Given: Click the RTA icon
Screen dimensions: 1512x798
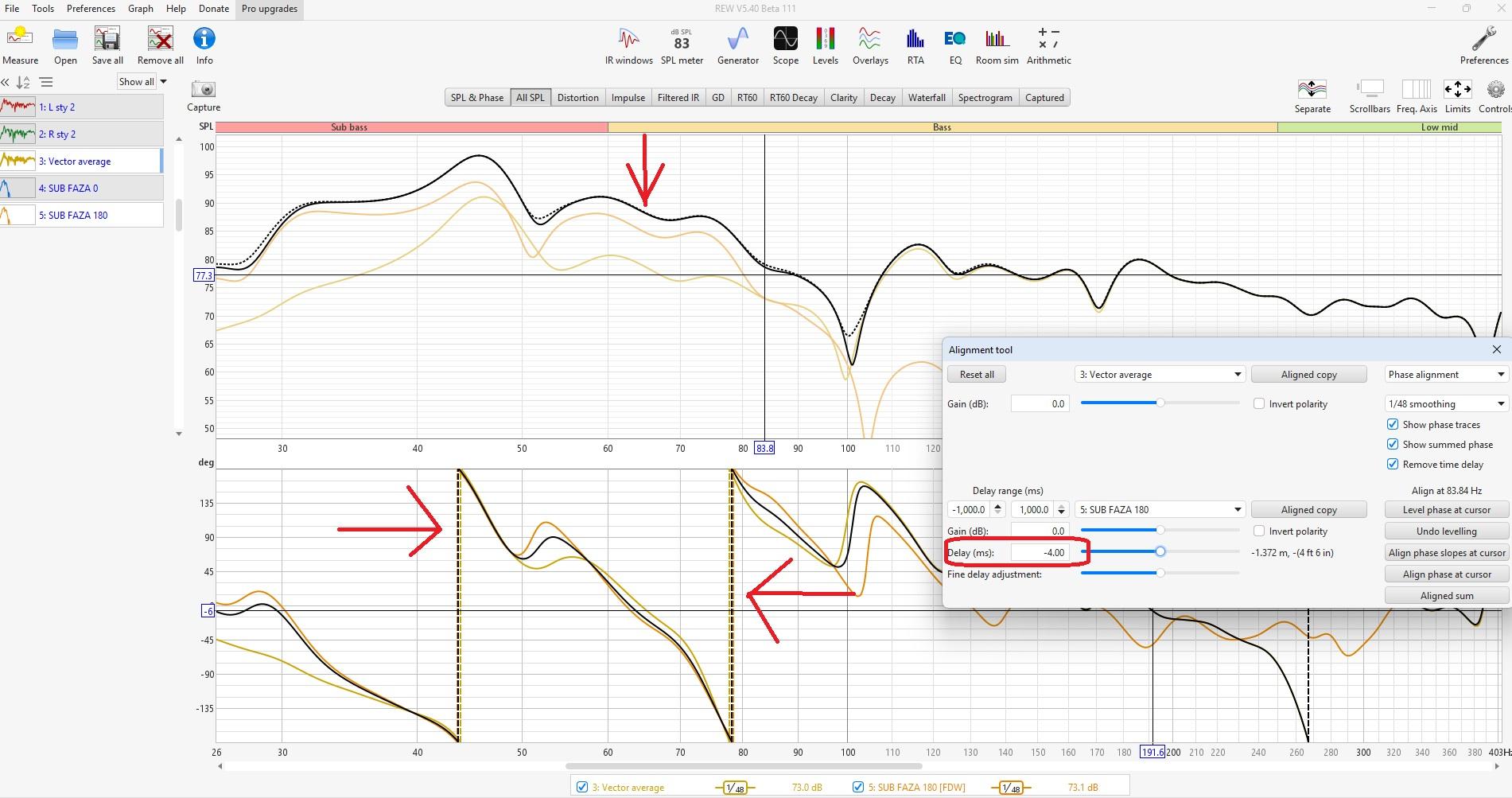Looking at the screenshot, I should tap(915, 45).
